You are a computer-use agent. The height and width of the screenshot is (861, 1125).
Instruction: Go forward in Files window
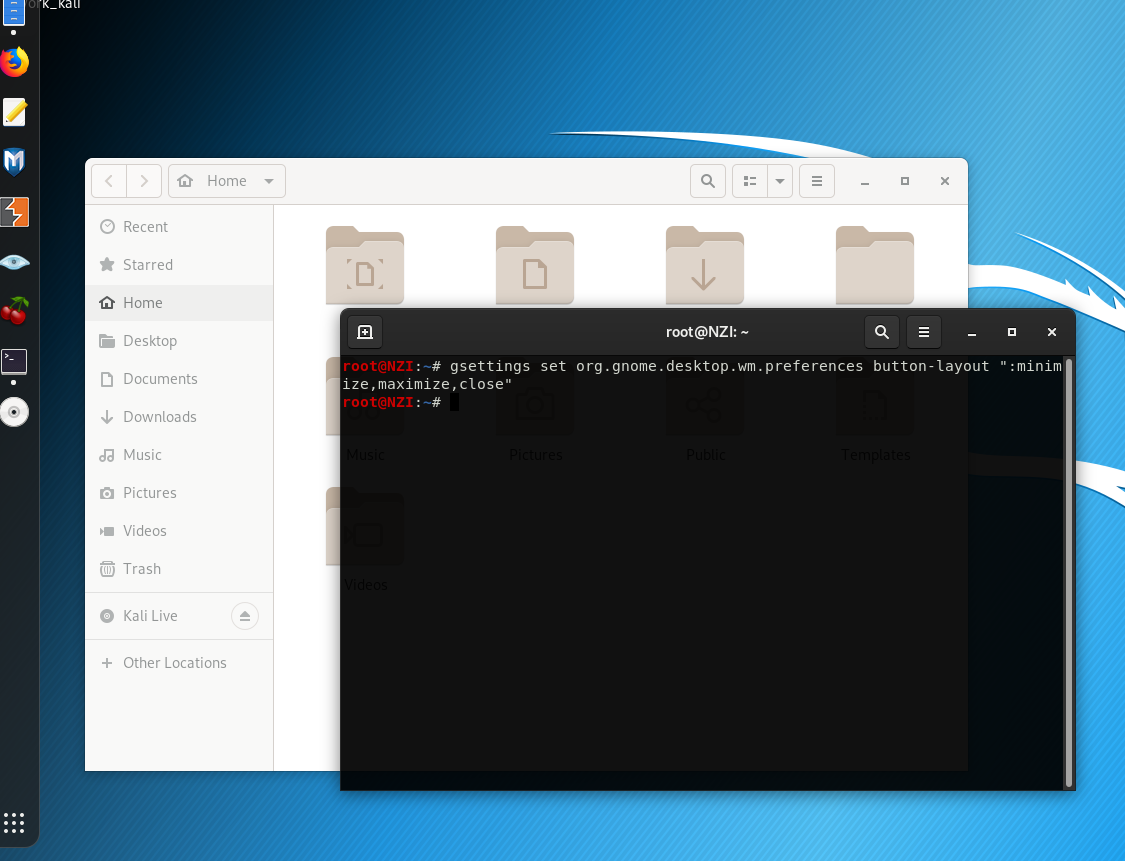coord(143,181)
